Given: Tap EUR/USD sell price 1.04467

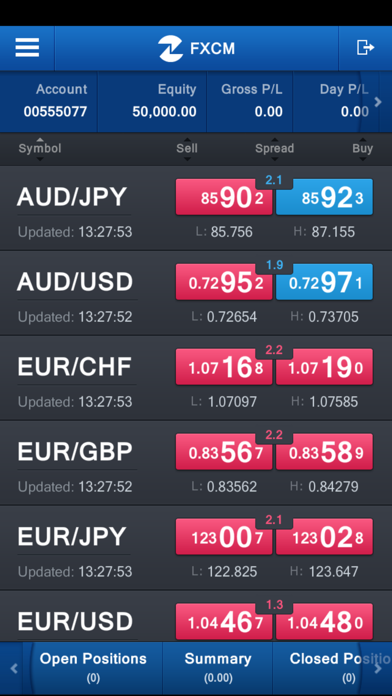Looking at the screenshot, I should (x=224, y=621).
